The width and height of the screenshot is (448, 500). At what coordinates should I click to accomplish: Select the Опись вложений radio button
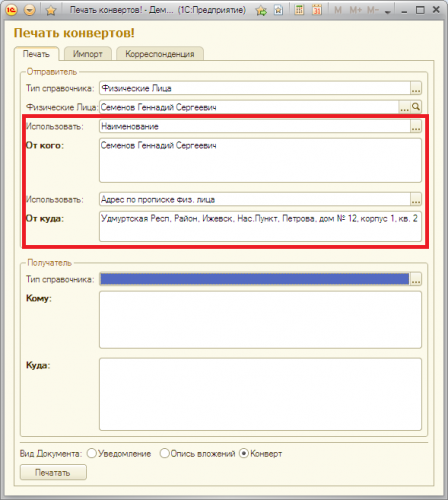(164, 453)
